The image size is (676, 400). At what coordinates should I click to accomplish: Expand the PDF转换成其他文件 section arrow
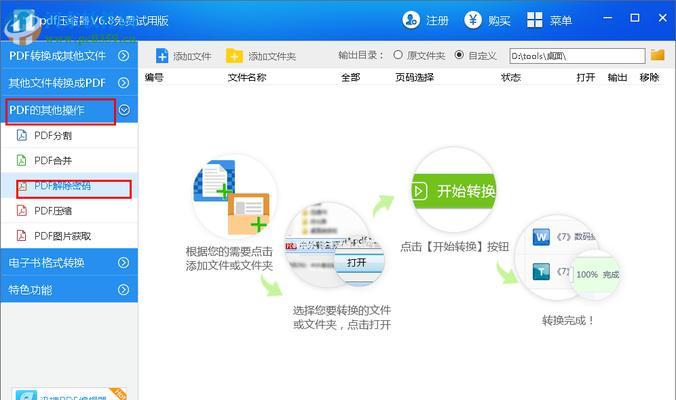(x=124, y=56)
